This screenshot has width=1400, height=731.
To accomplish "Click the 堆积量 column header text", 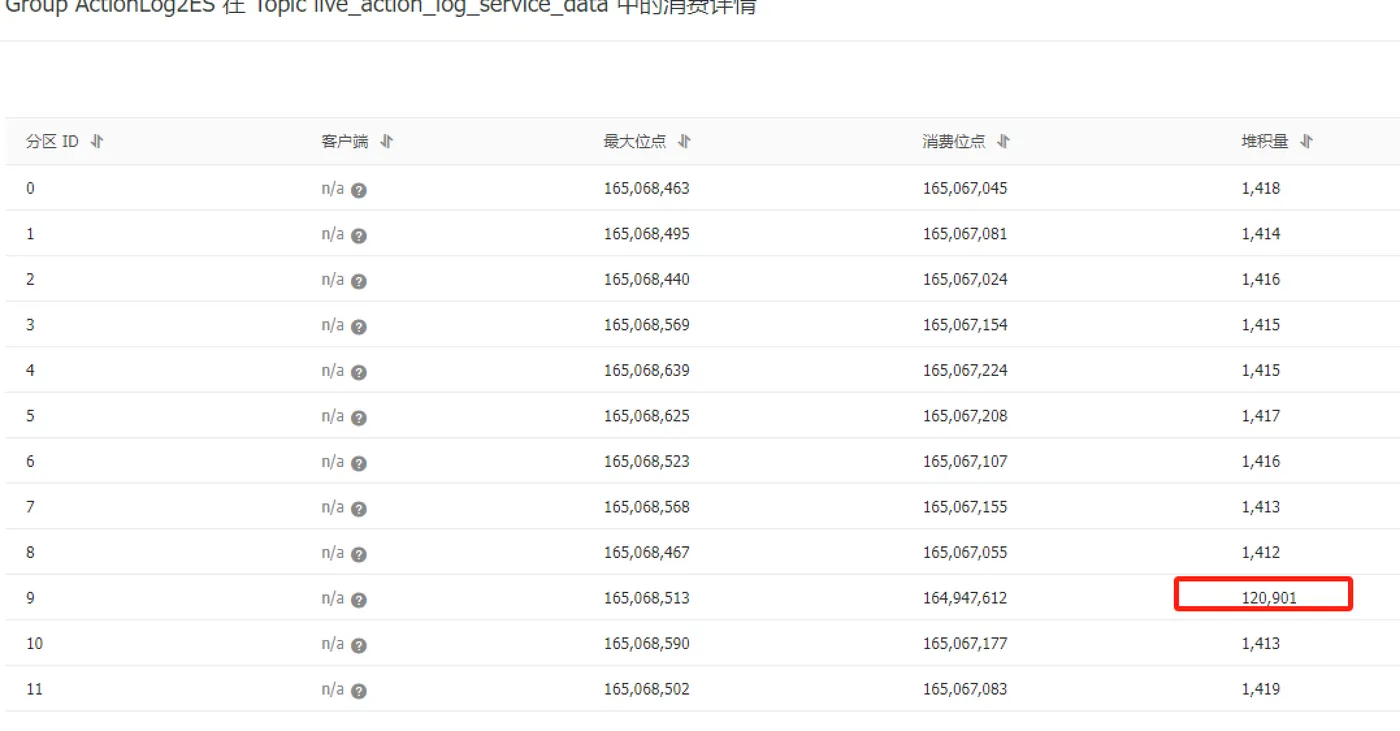I will [x=1265, y=142].
